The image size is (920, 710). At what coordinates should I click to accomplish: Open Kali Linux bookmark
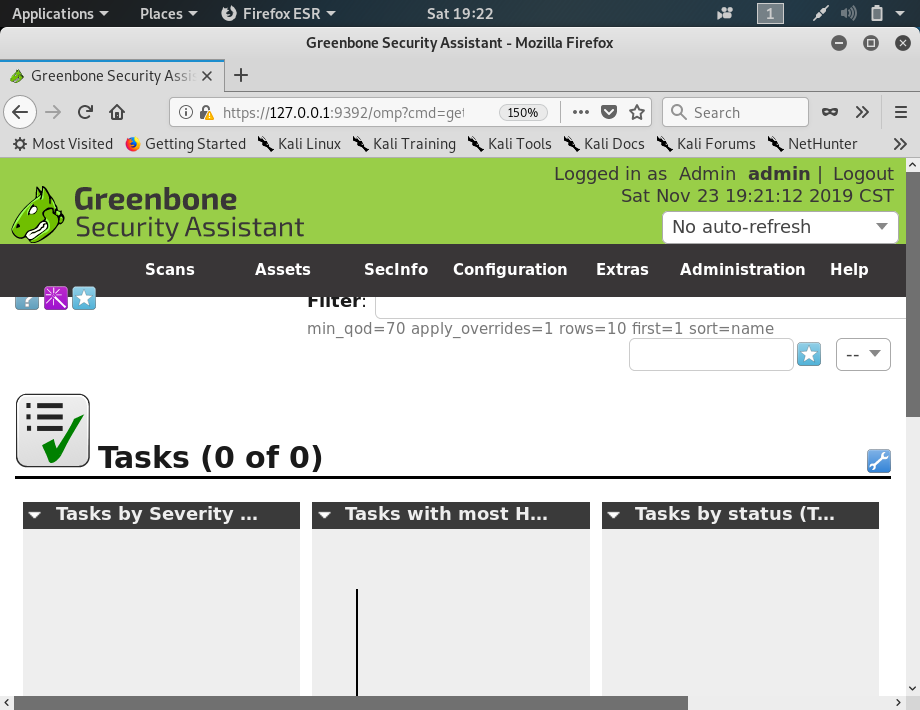[x=300, y=144]
